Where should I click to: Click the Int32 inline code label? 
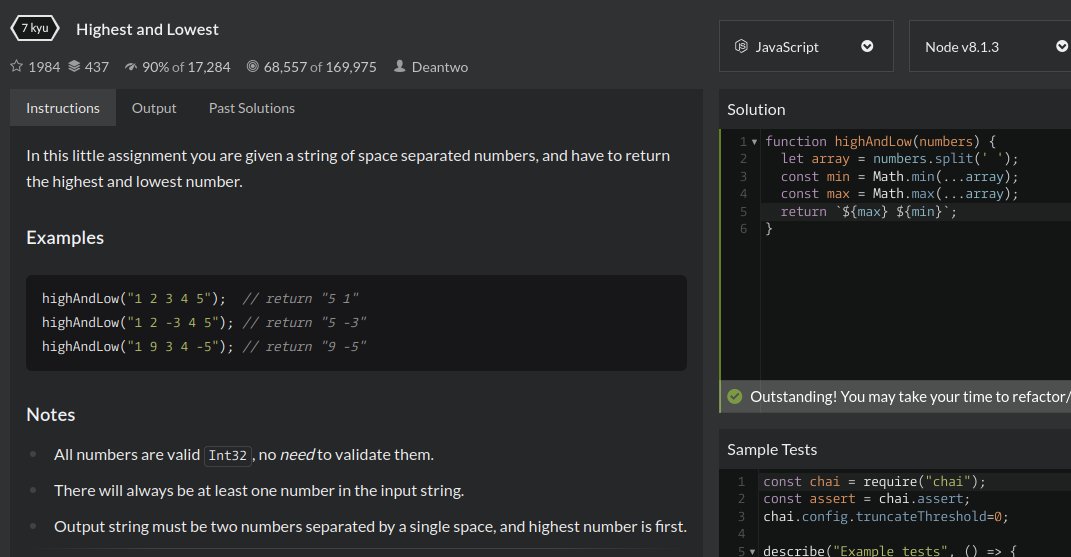[x=228, y=455]
